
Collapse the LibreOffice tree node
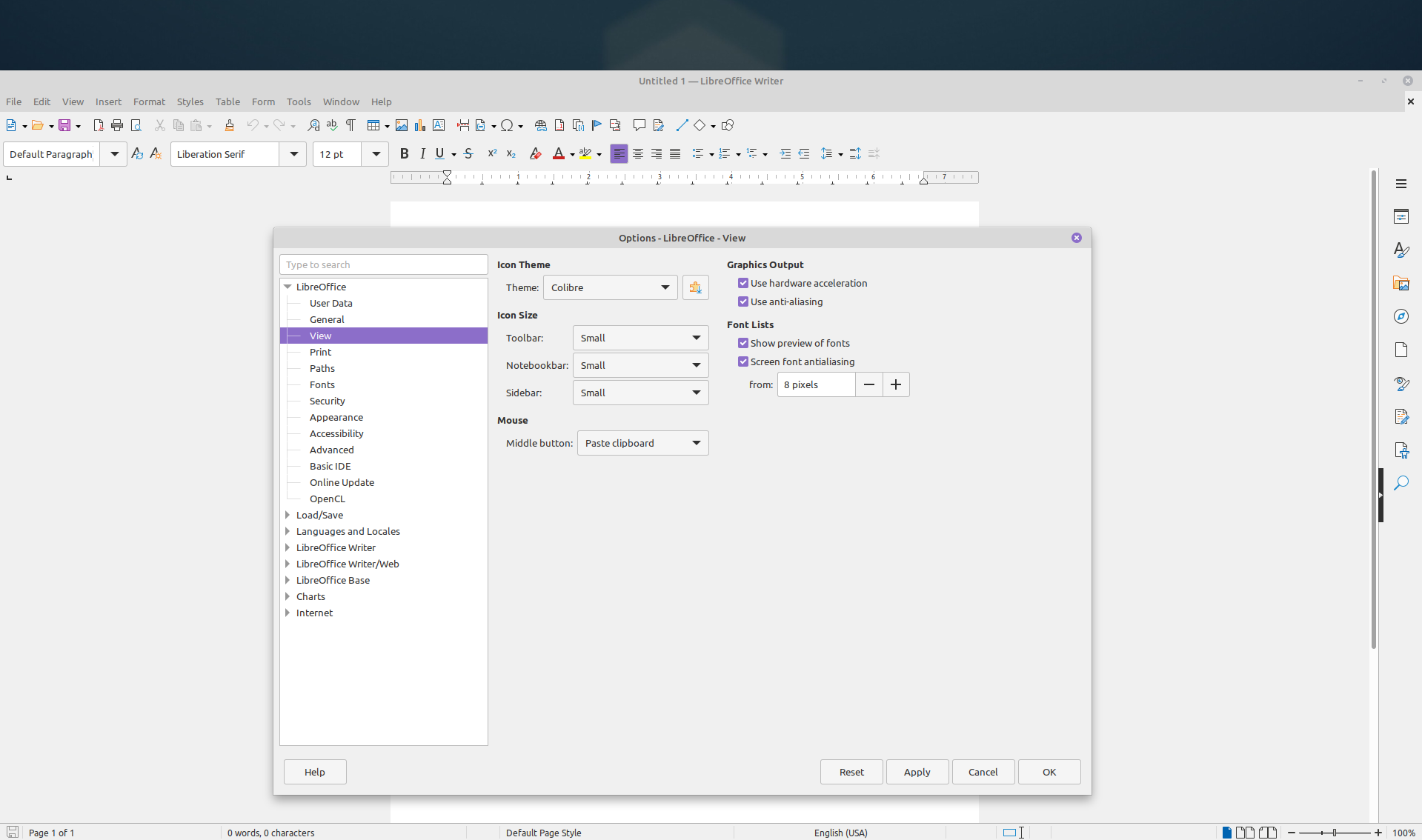click(288, 287)
